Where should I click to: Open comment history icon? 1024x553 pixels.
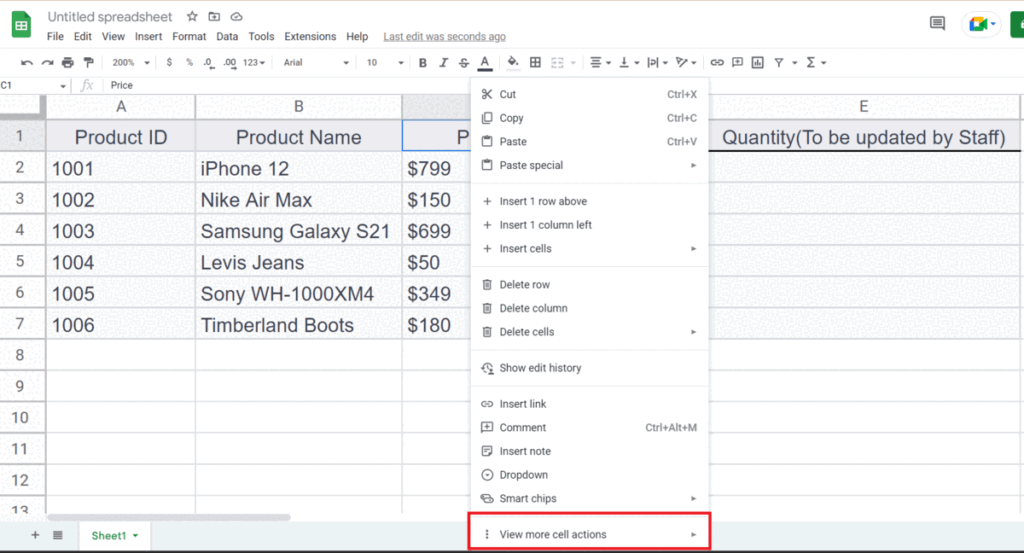937,24
